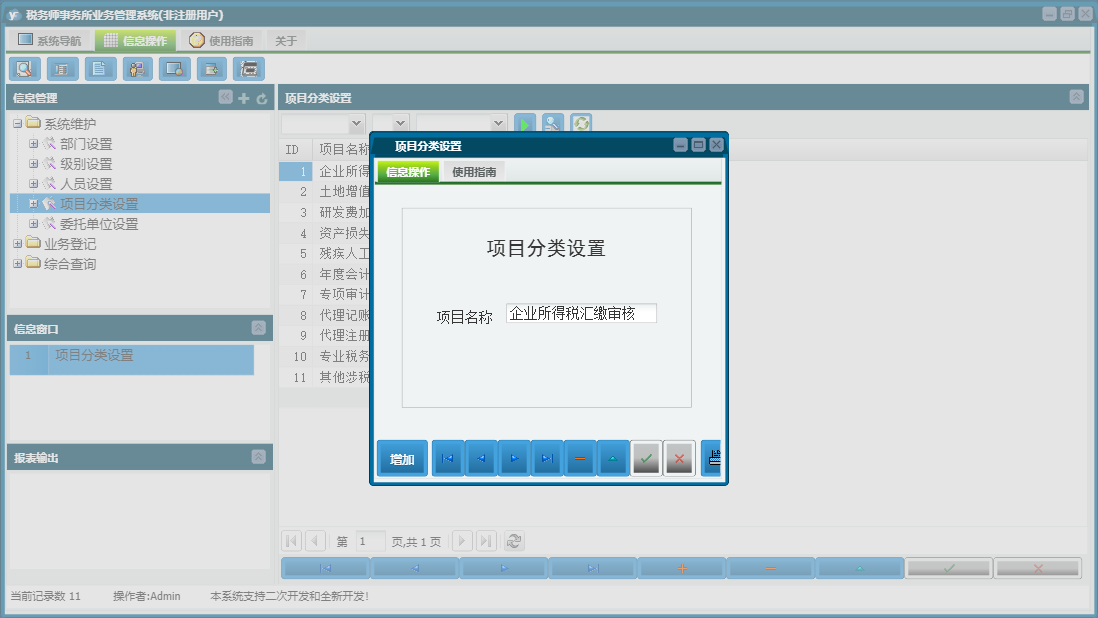Expand the 业务登记 folder
The width and height of the screenshot is (1098, 618).
coord(18,244)
